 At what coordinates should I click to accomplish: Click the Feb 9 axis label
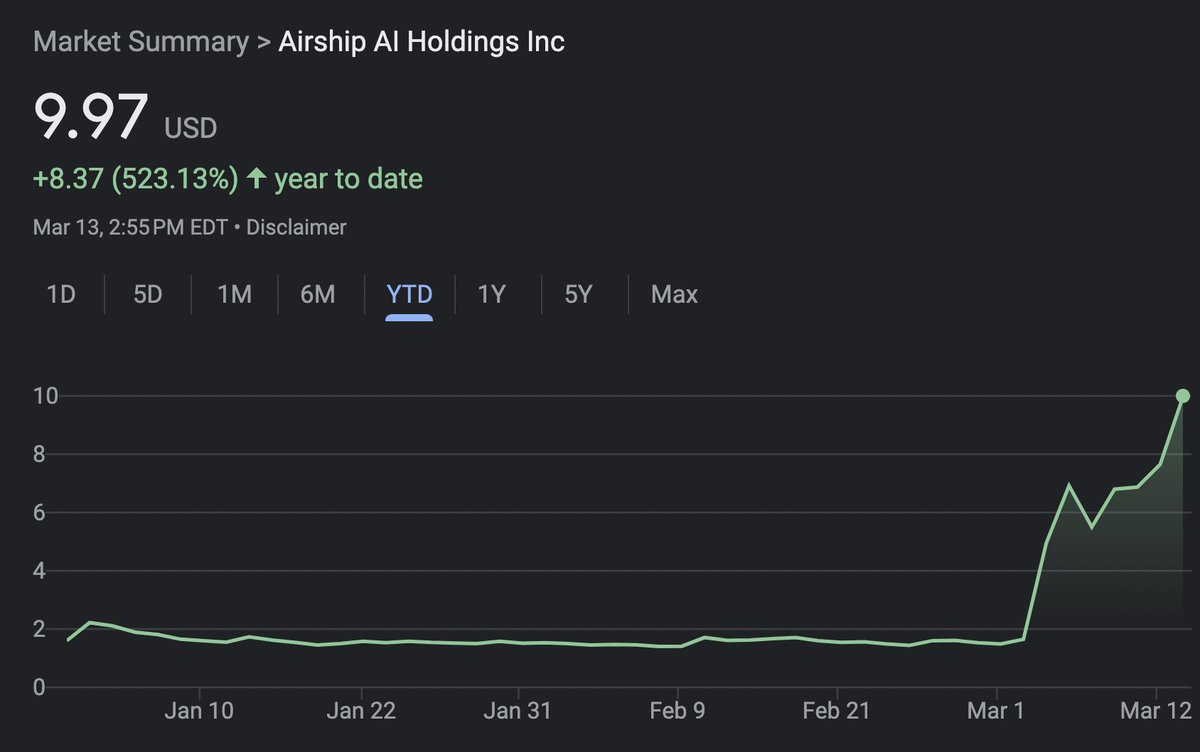coord(677,711)
